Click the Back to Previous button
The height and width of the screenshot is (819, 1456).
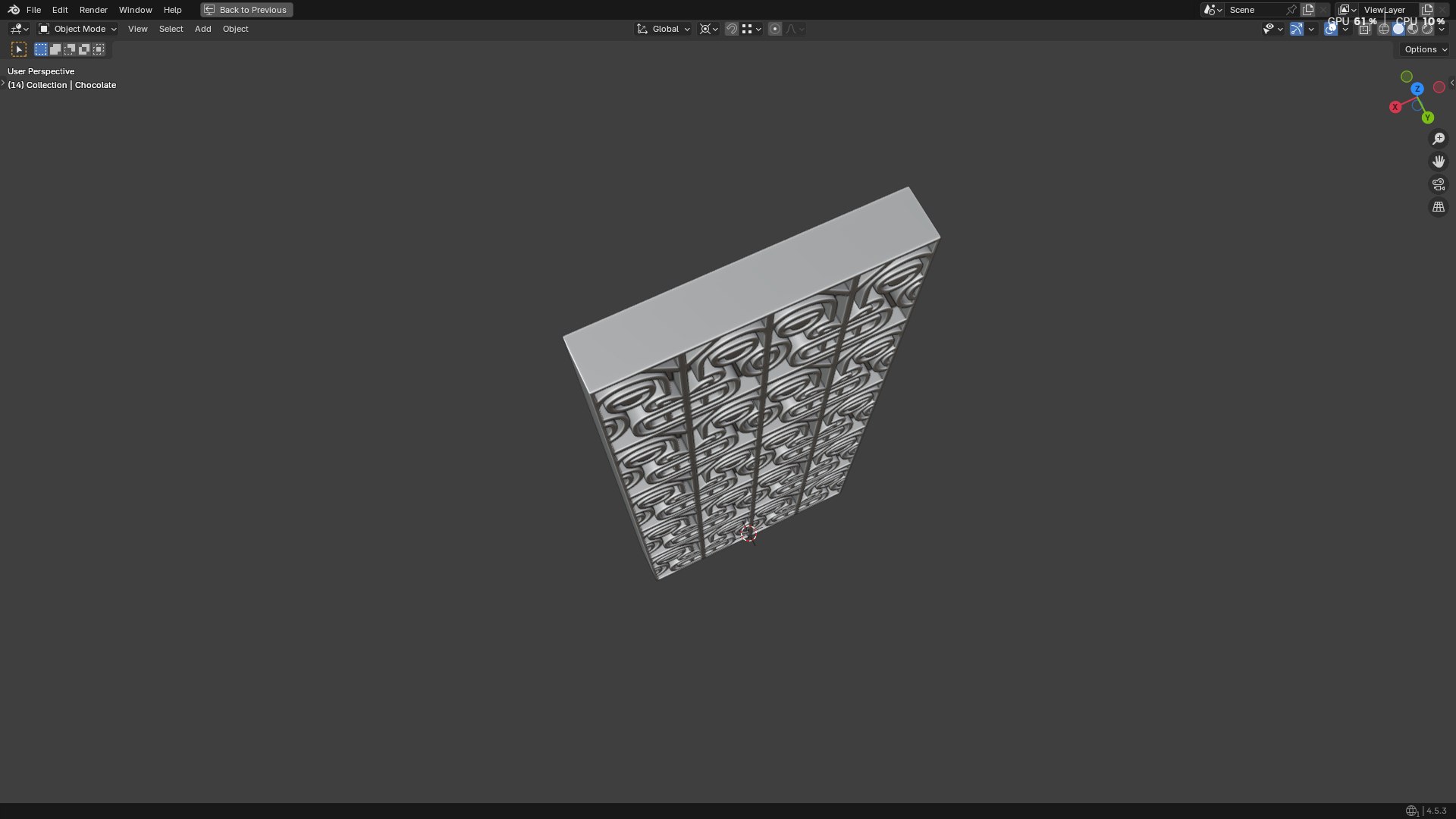(246, 10)
